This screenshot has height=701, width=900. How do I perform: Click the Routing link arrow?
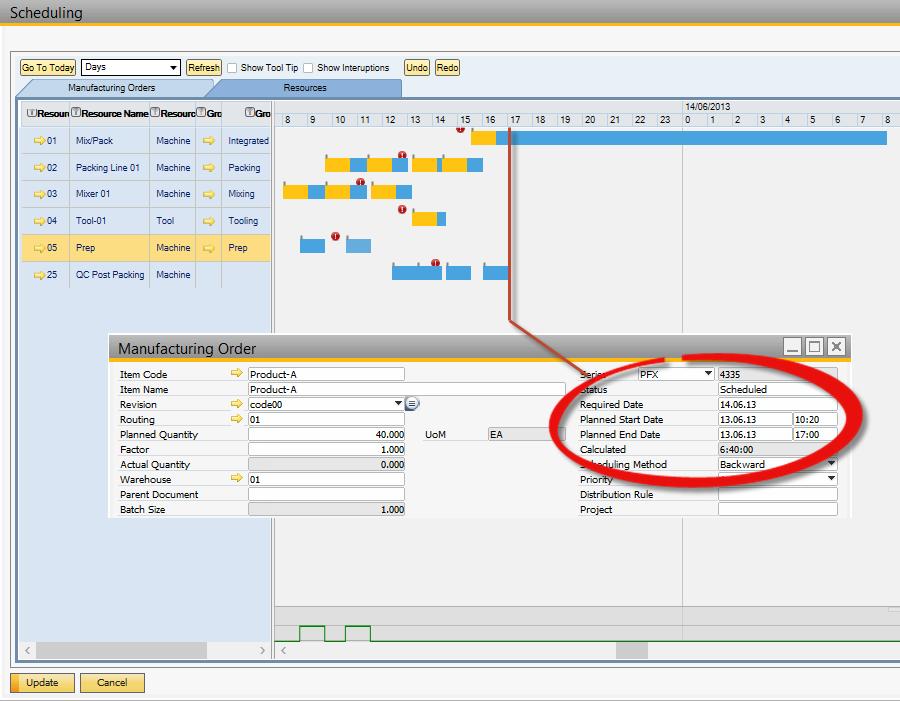point(237,419)
